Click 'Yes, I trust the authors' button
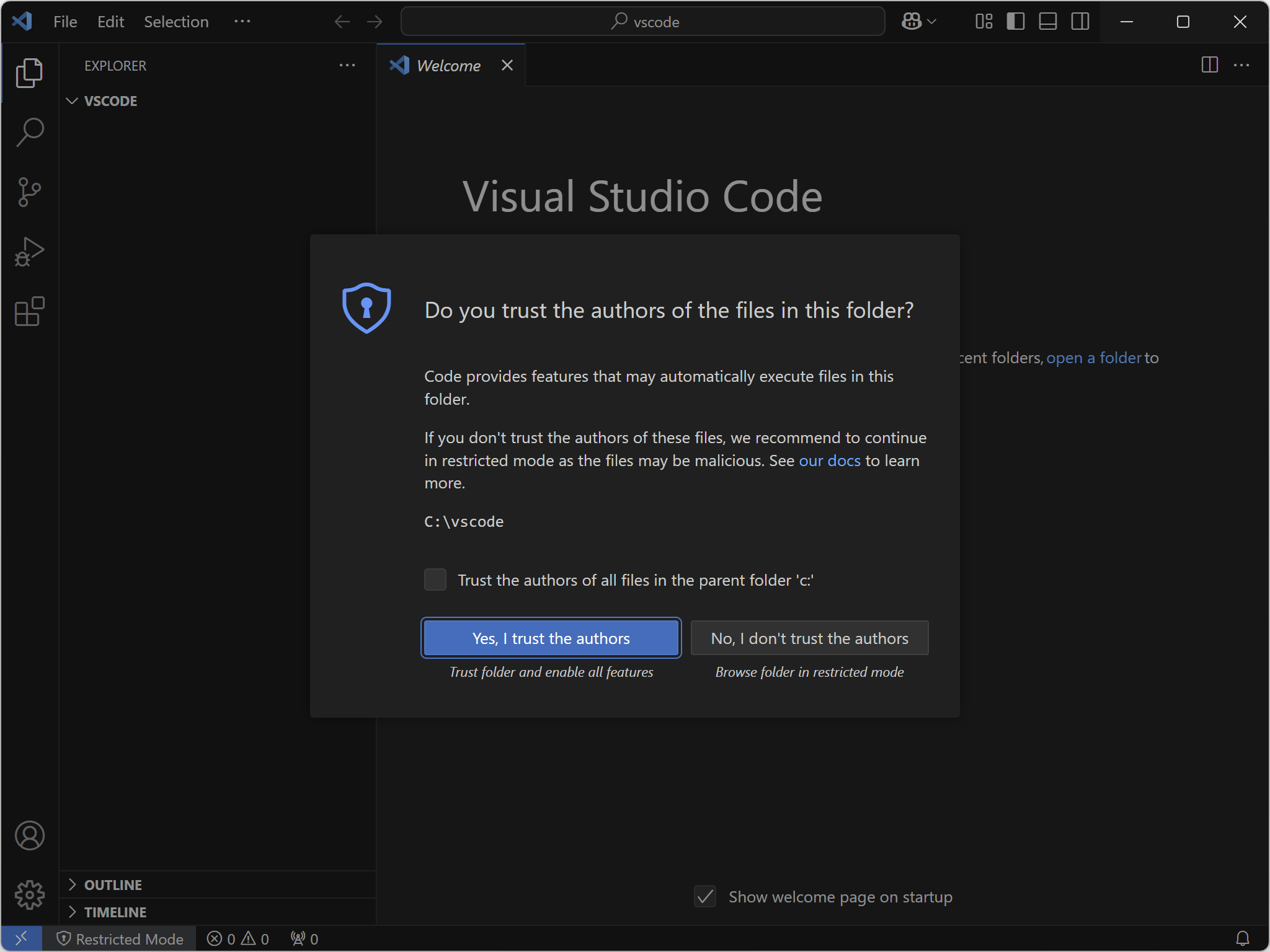This screenshot has height=952, width=1270. (551, 638)
